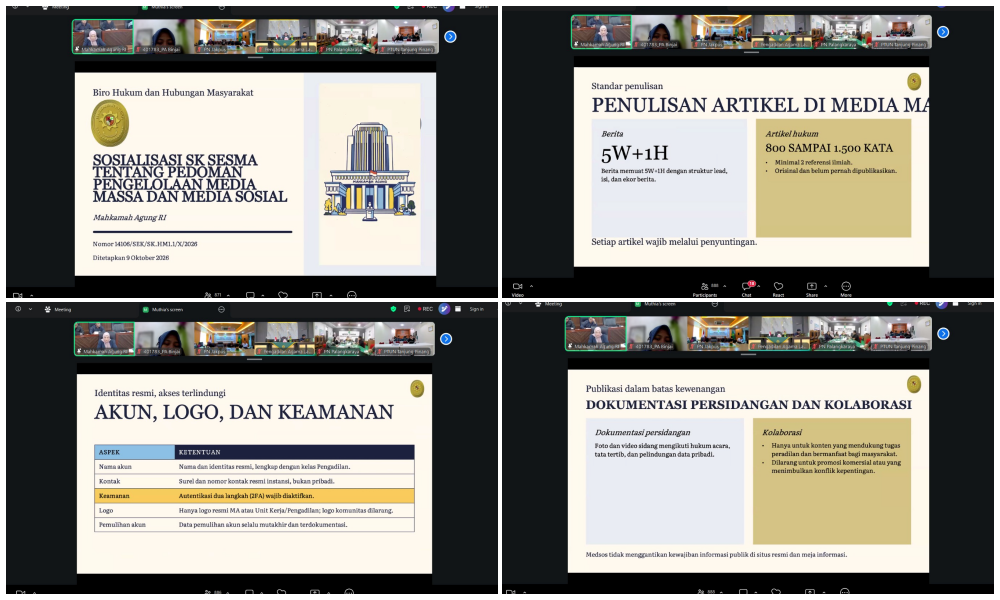The width and height of the screenshot is (1000, 600).
Task: Click the Pemulihan akun table row
Action: coord(254,525)
